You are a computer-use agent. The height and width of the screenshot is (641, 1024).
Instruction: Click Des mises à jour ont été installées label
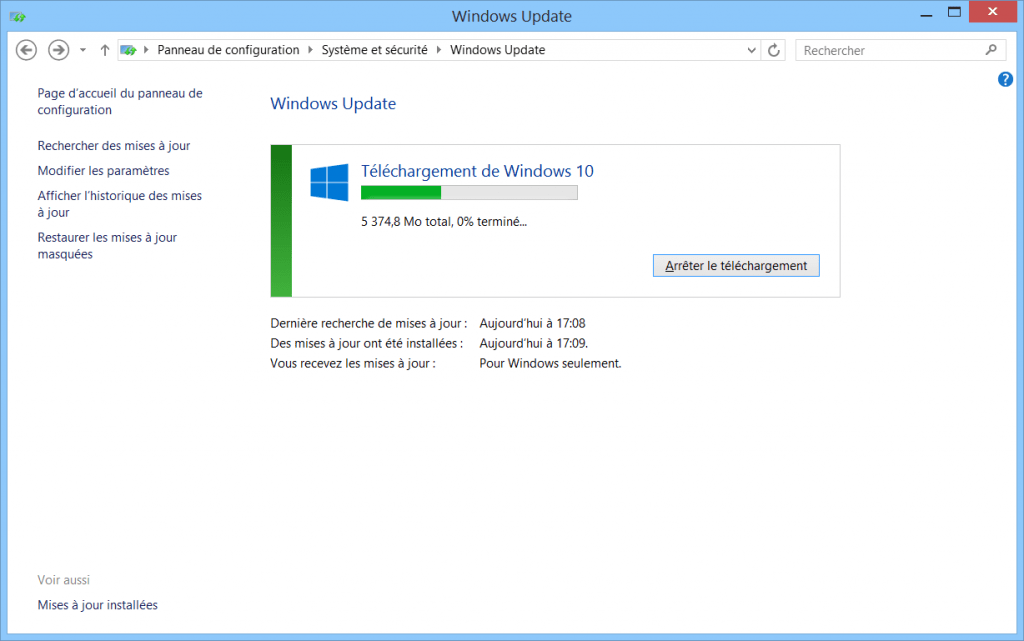click(x=366, y=343)
